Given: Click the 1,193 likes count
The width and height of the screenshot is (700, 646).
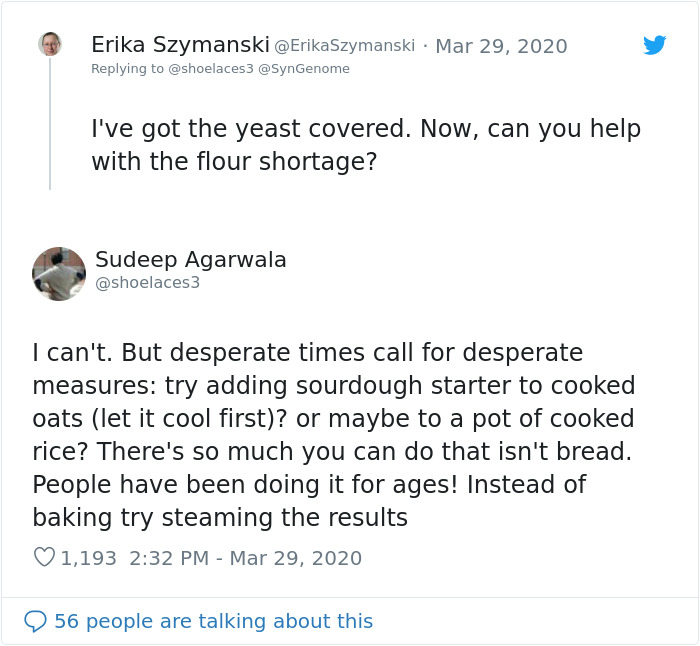Looking at the screenshot, I should [x=88, y=558].
